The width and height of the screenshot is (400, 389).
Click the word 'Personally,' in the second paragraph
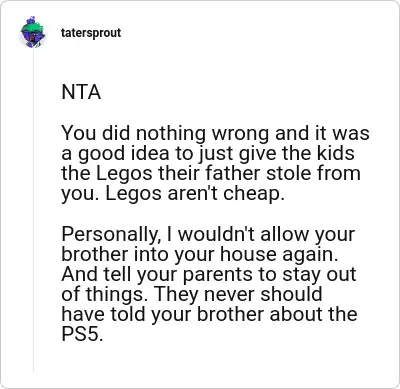pyautogui.click(x=109, y=235)
